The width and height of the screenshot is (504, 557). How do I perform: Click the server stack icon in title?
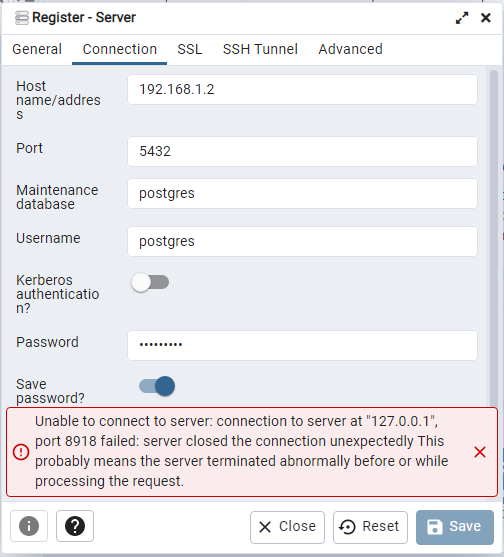point(22,18)
